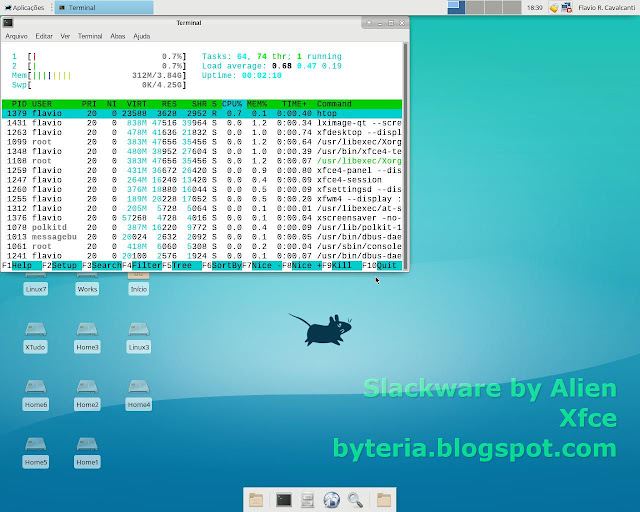Click the F3 Search button in htop
The image size is (640, 512).
pyautogui.click(x=102, y=265)
